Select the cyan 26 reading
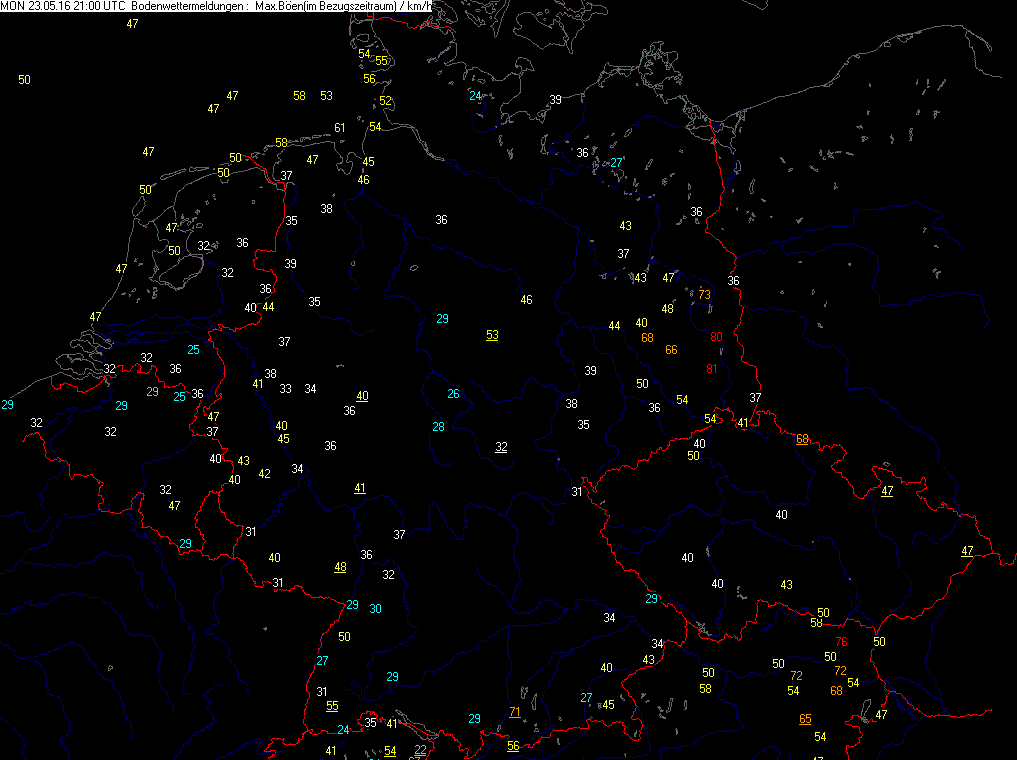 (453, 393)
